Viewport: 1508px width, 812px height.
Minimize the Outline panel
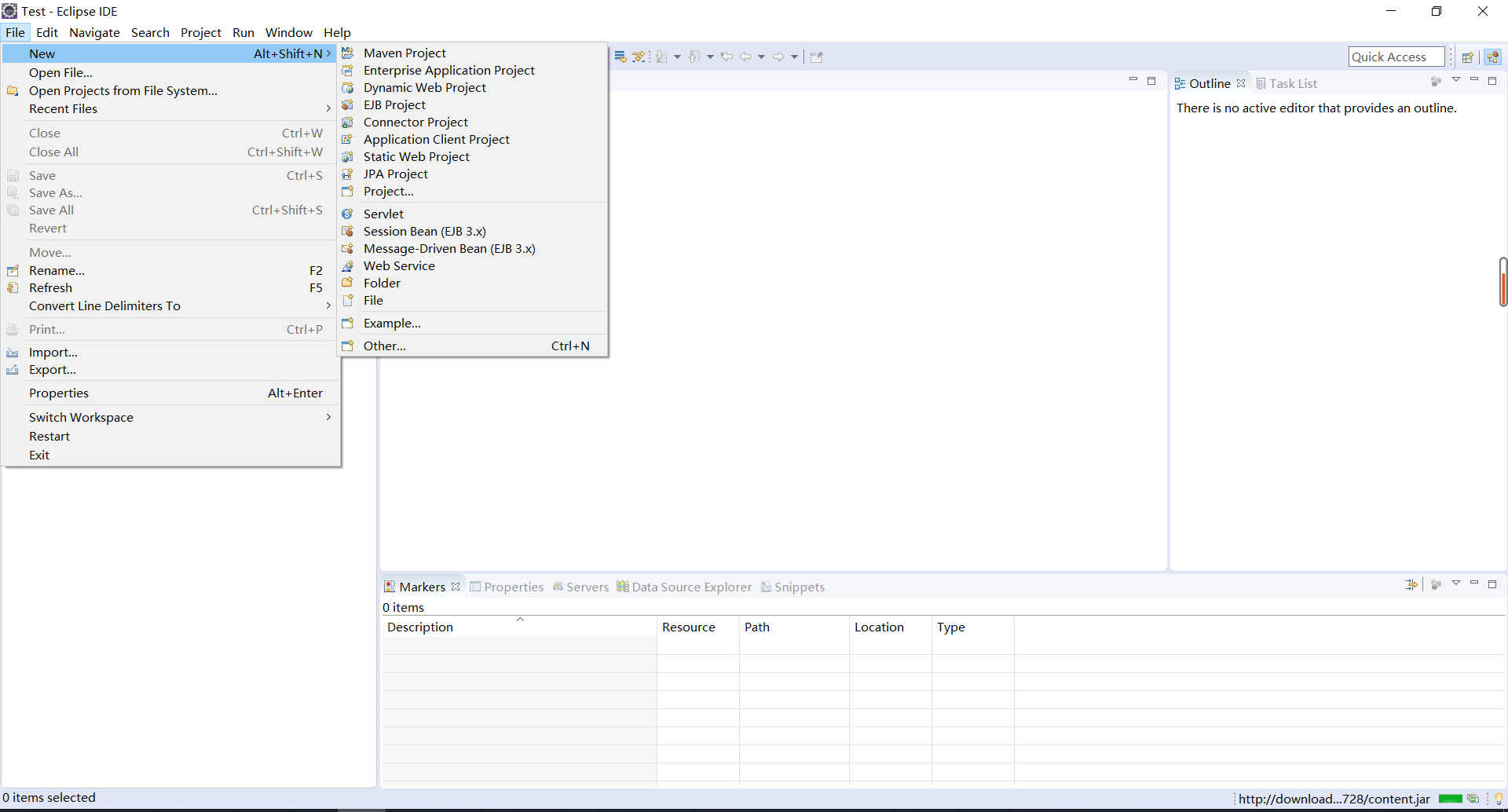[x=1474, y=80]
